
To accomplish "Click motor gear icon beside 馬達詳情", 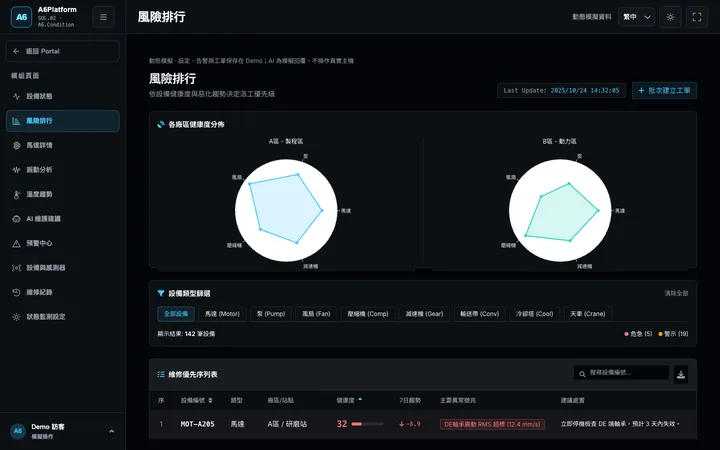I will click(17, 145).
